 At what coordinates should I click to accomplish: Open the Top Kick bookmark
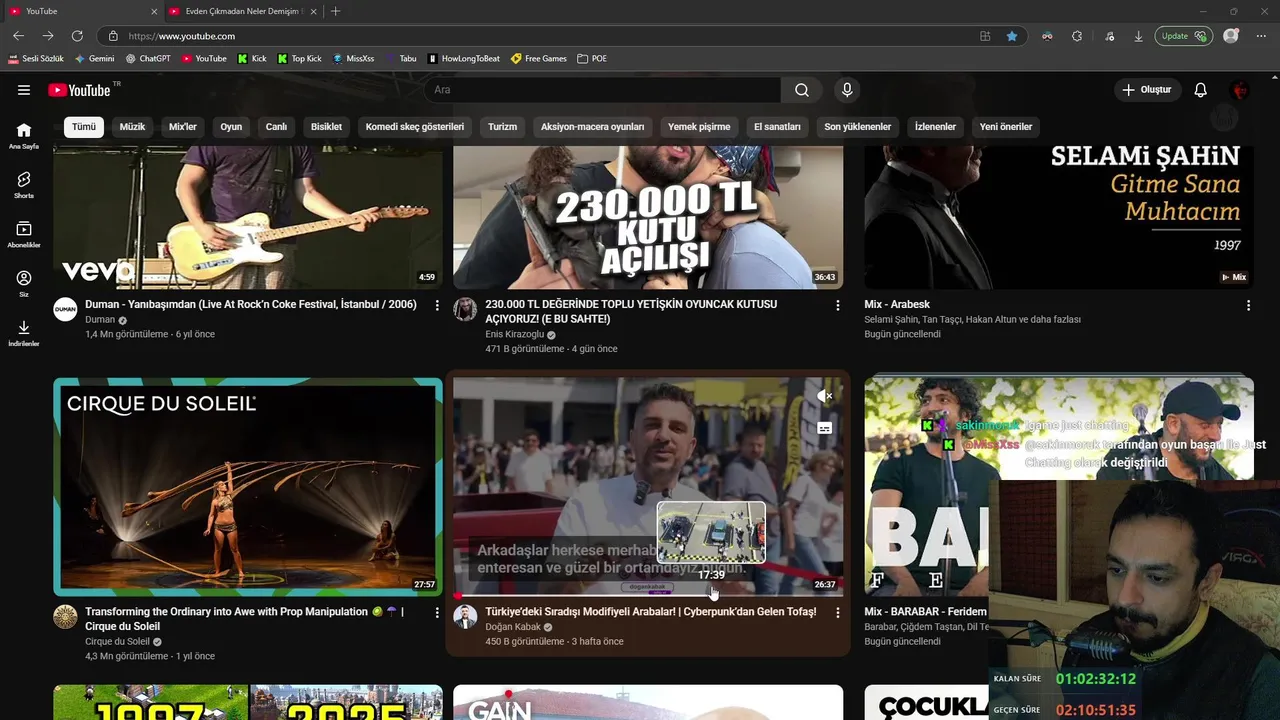tap(300, 58)
